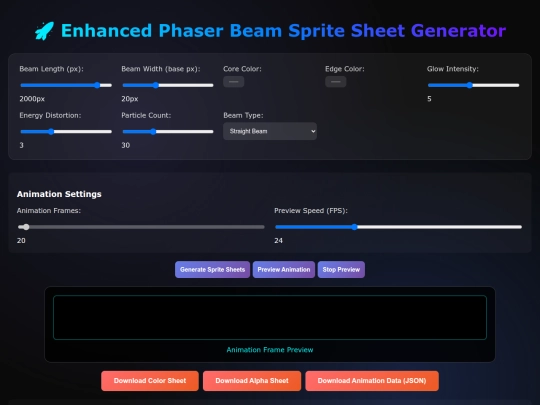Click the animation frame preview canvas
The image size is (540, 405).
point(270,317)
